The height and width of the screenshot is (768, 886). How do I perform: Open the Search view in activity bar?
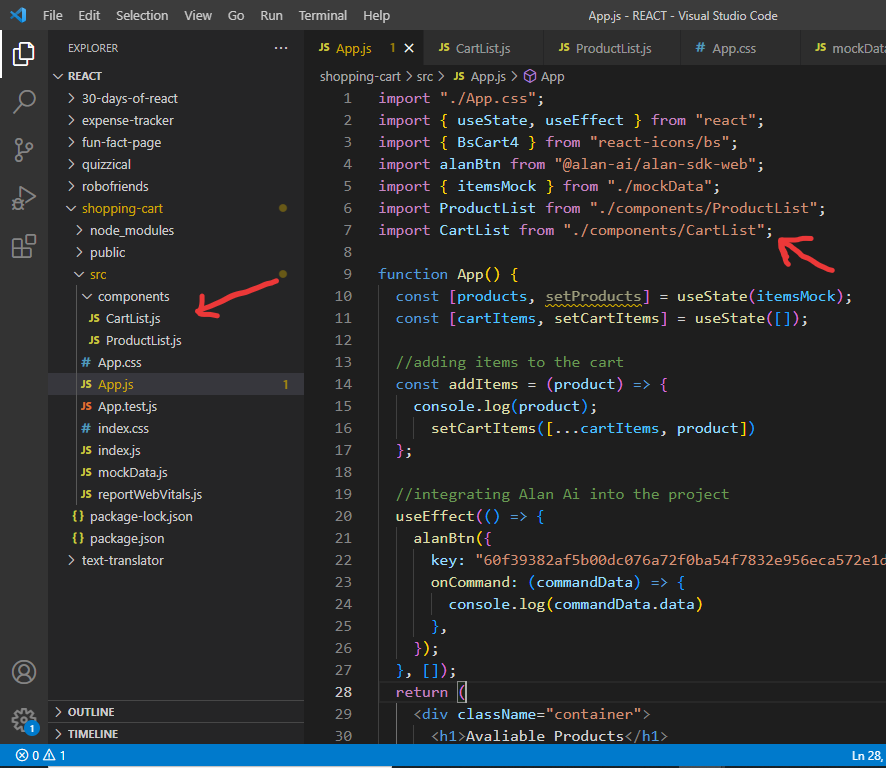[24, 102]
